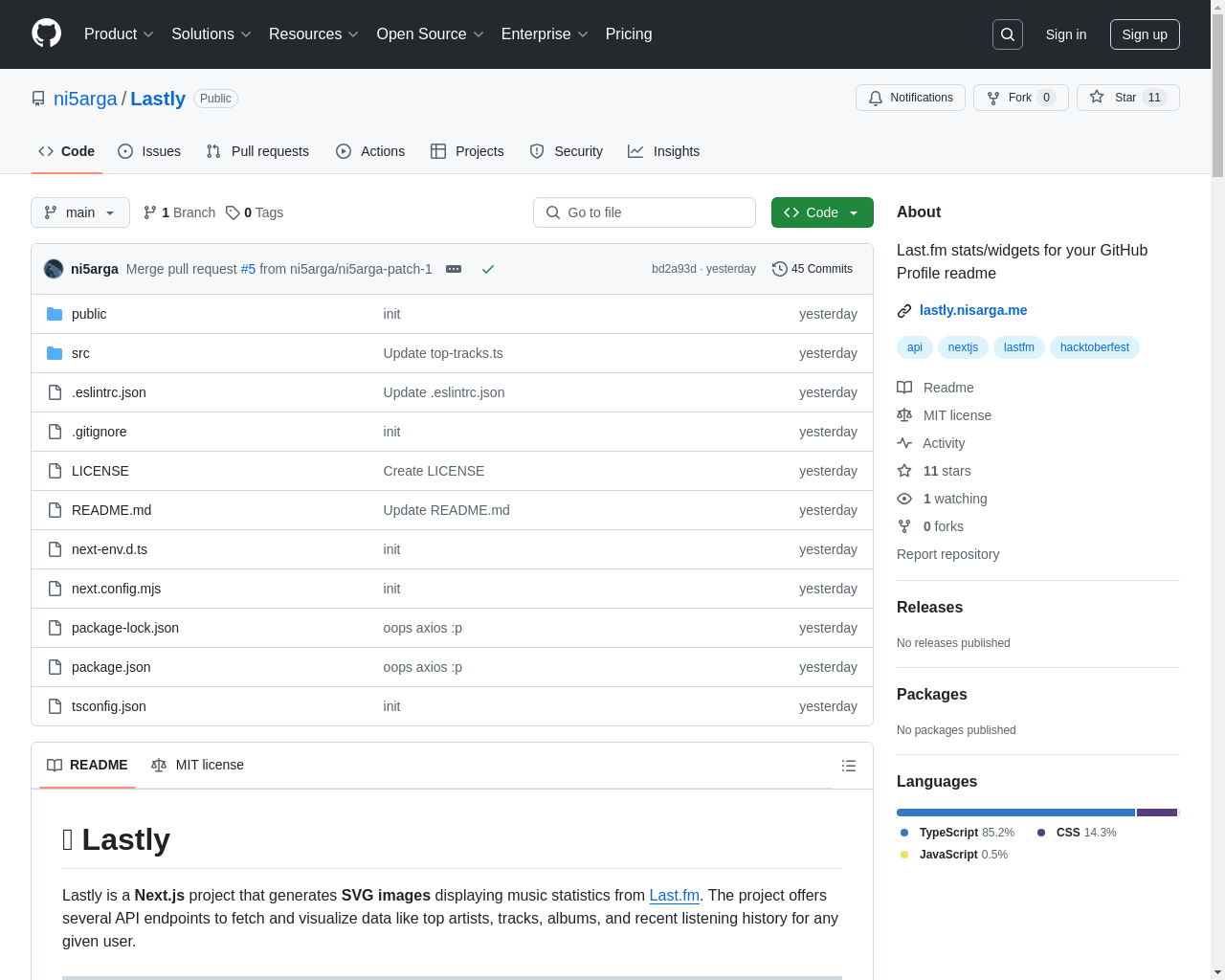Click the src folder icon
Screen dimensions: 1225x980
coord(55,353)
